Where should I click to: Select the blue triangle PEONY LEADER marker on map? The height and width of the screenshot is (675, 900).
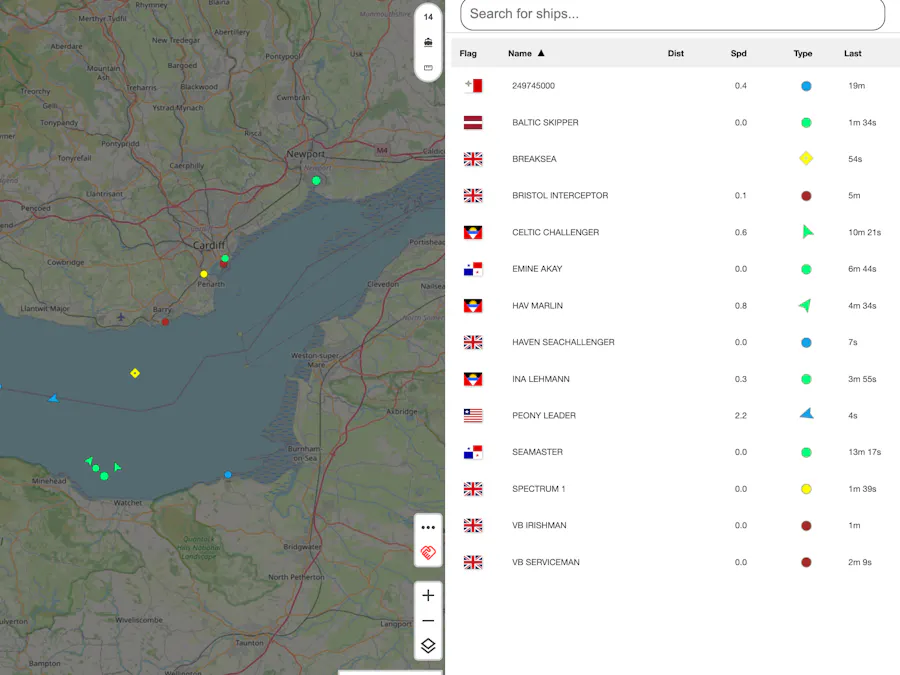(52, 399)
